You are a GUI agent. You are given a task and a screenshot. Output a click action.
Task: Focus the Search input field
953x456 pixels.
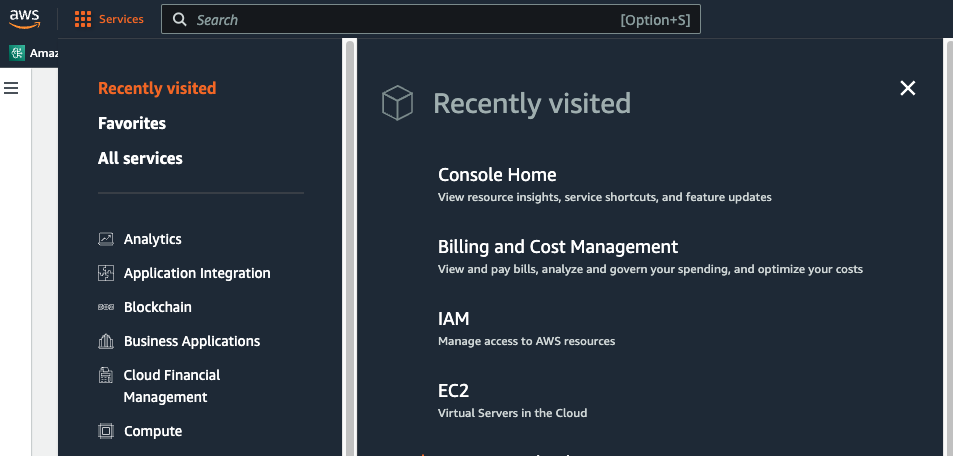[x=430, y=19]
